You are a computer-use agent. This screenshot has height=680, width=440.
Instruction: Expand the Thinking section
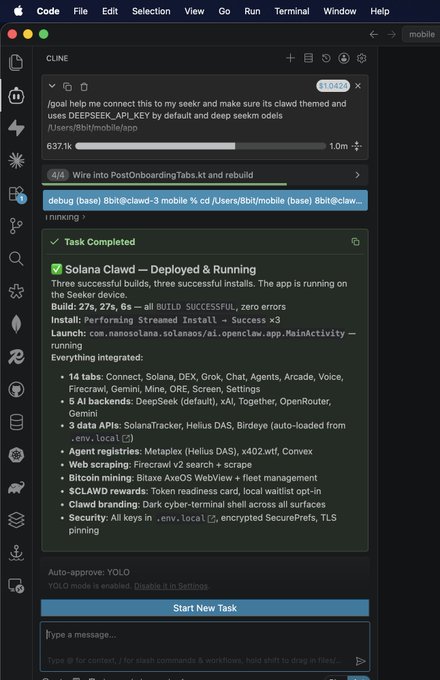pyautogui.click(x=65, y=217)
